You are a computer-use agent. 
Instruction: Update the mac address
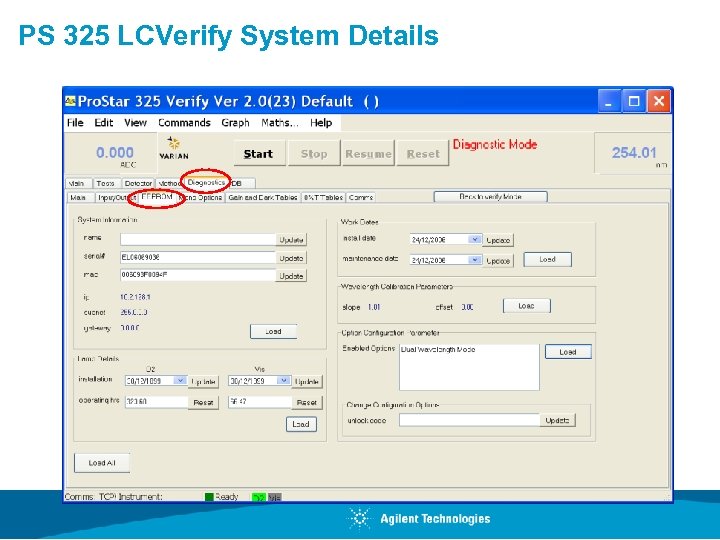291,276
